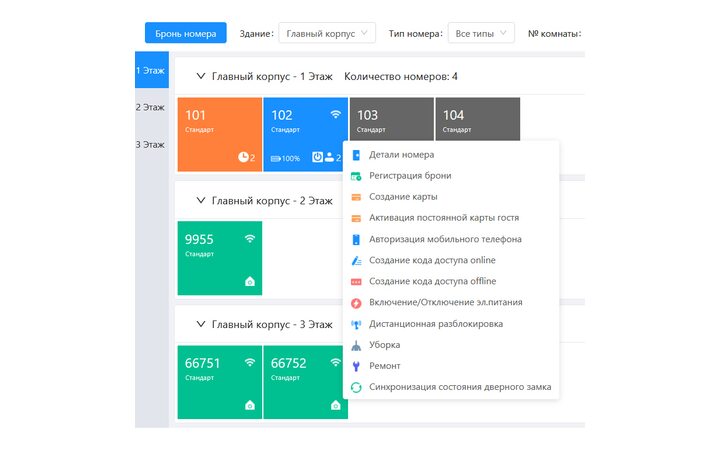Switch to the 2 Этаж floor tab
Screen dimensions: 720x450
150,107
